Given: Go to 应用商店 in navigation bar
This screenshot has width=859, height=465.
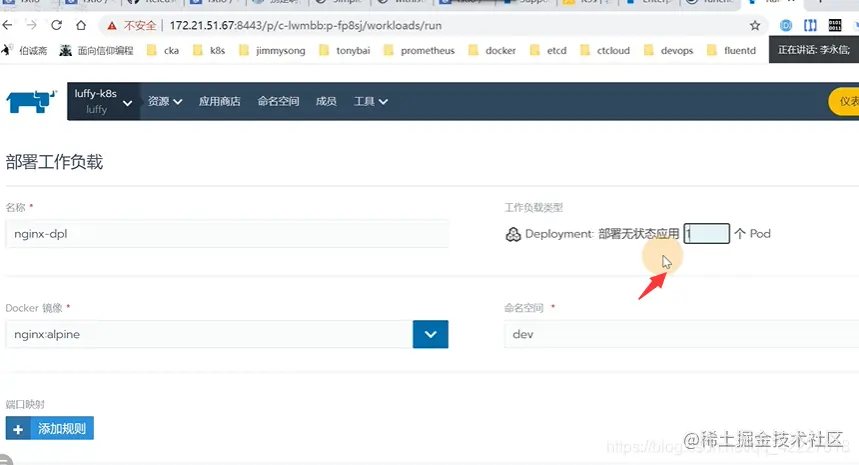Looking at the screenshot, I should pyautogui.click(x=220, y=101).
